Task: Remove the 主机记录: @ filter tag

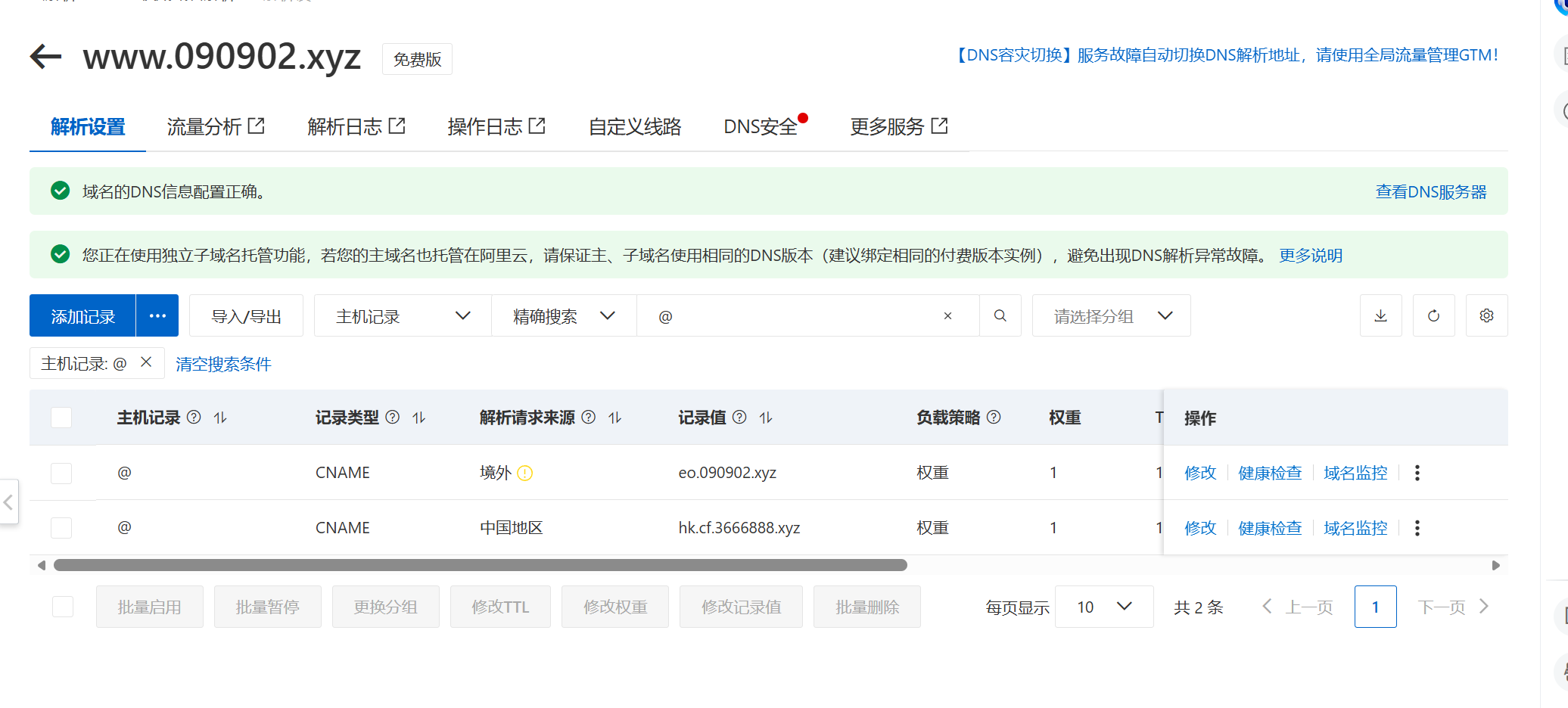Action: 147,362
